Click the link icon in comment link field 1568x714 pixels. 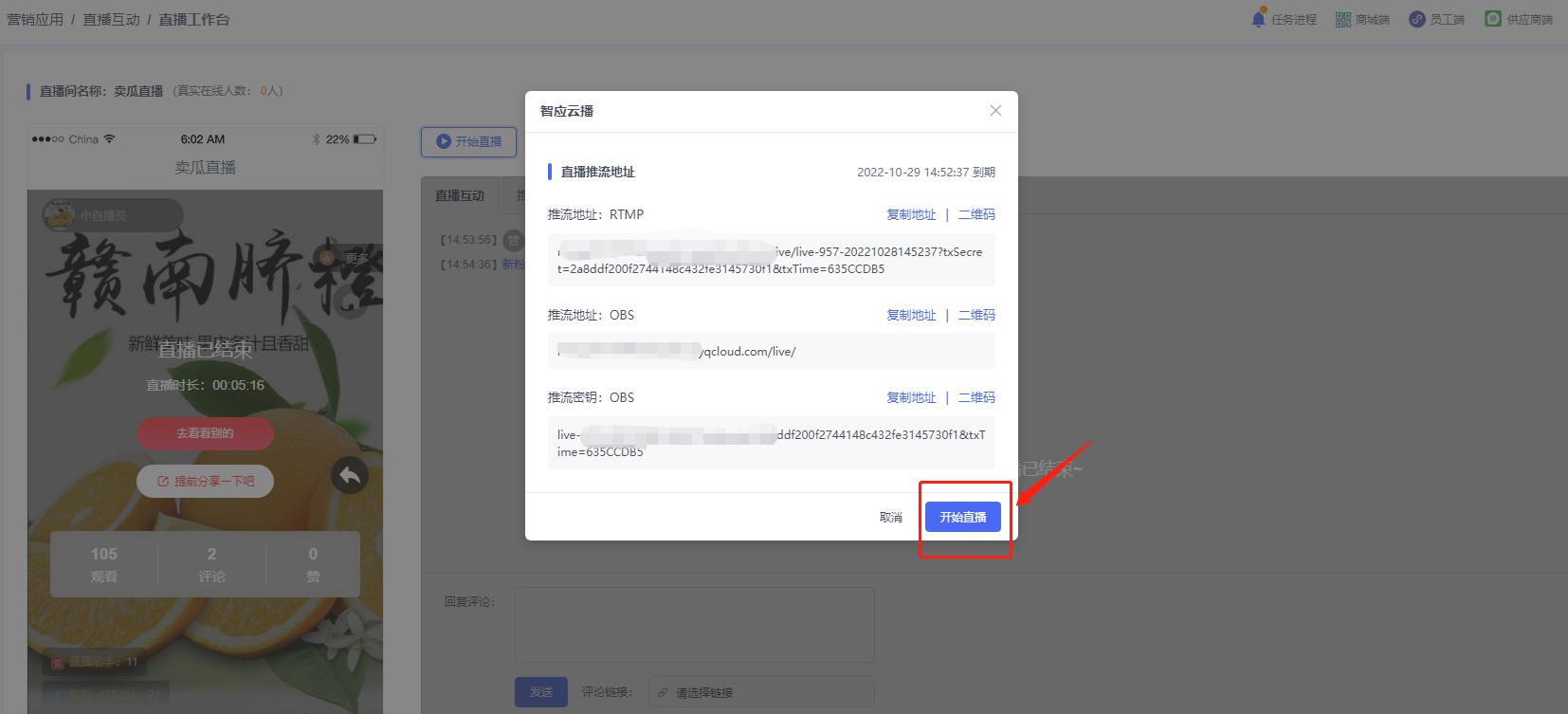click(x=663, y=693)
